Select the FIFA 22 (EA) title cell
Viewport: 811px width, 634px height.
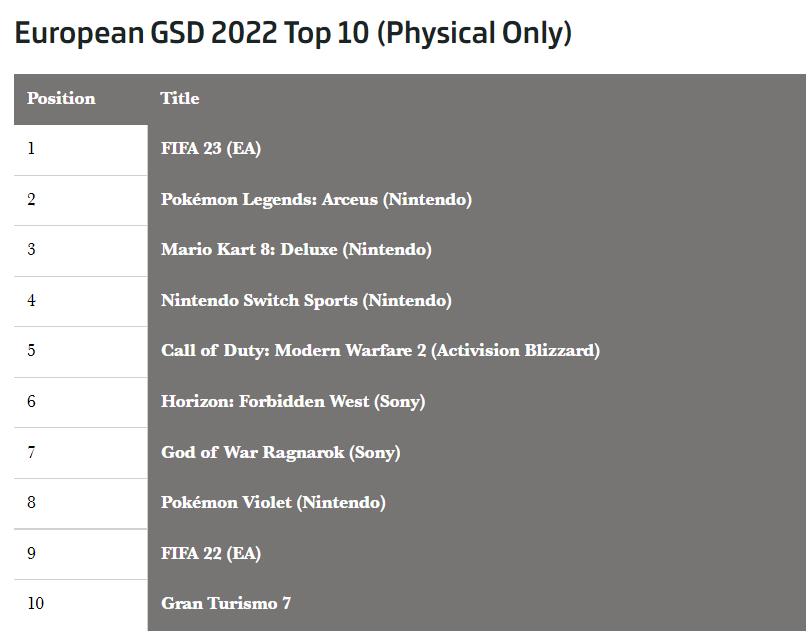point(211,553)
